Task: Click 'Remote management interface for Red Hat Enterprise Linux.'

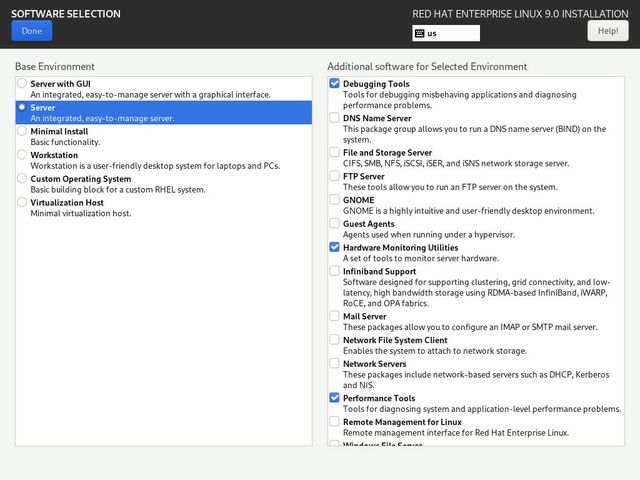Action: point(456,433)
